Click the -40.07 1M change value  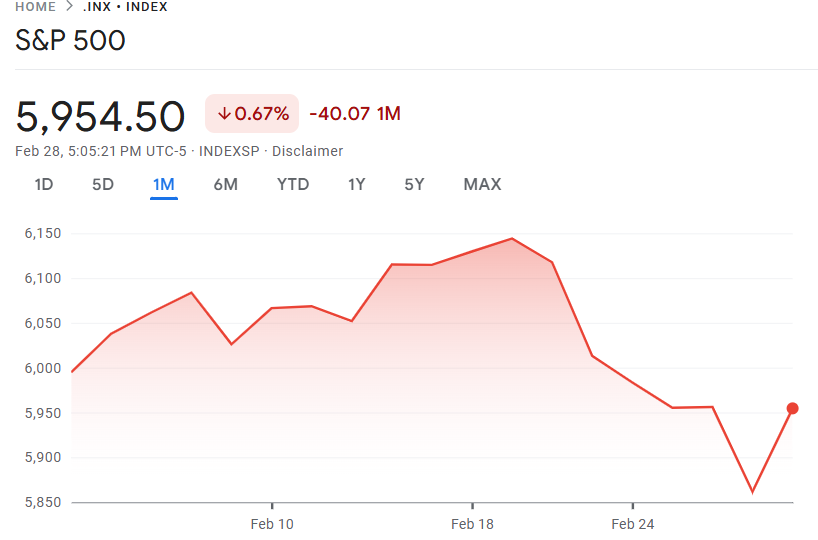355,114
